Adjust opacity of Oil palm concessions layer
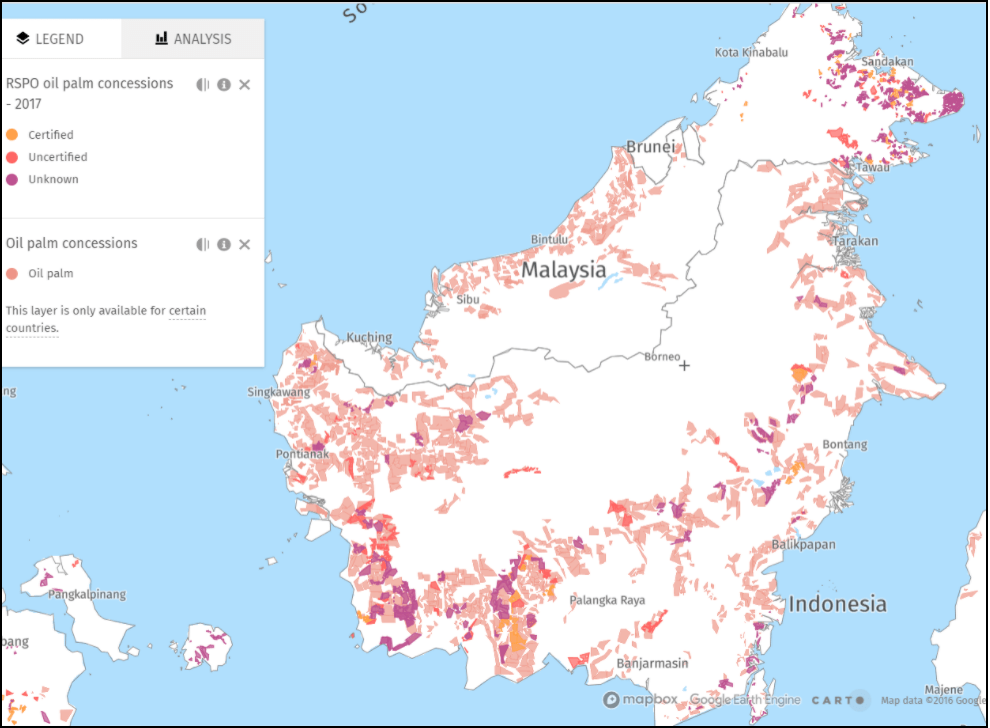Screen dimensions: 990x728 click(203, 244)
